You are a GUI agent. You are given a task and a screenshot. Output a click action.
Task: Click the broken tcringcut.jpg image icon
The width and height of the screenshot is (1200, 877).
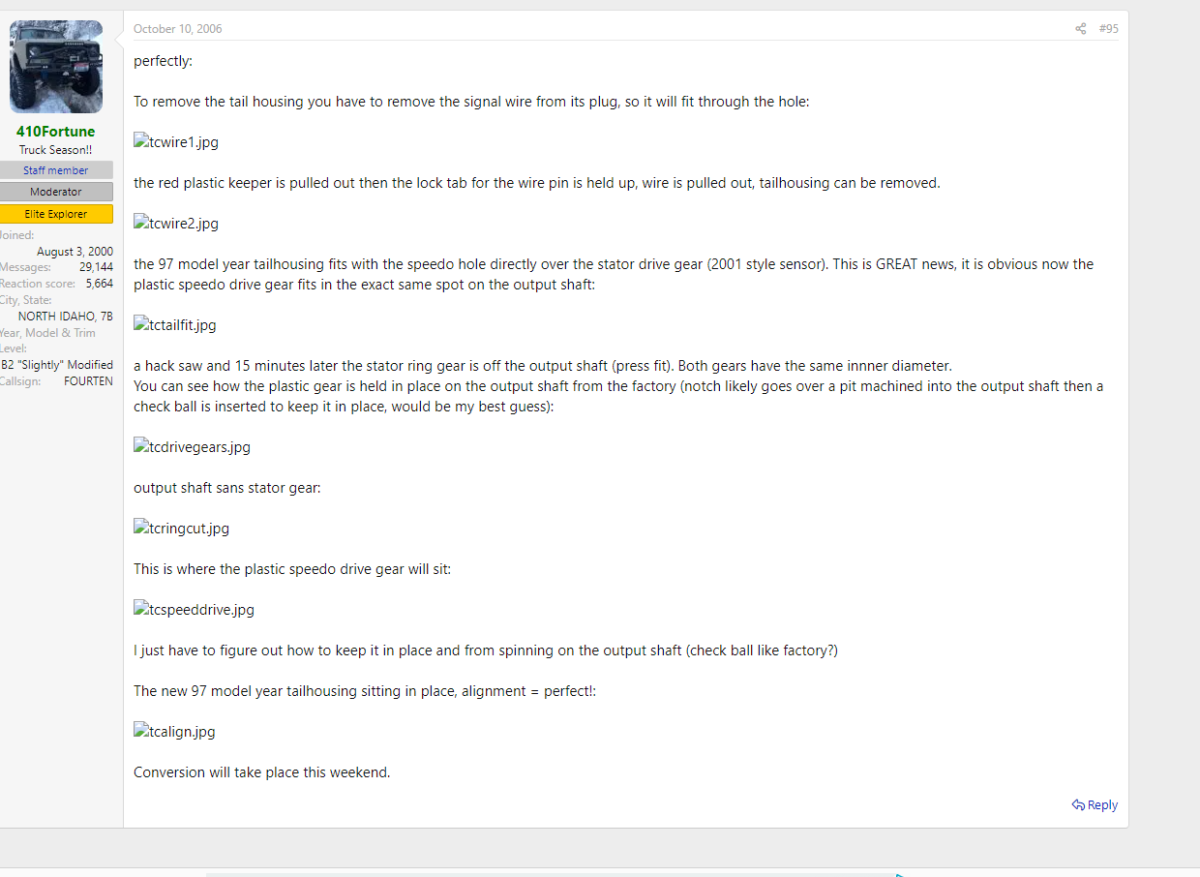click(141, 528)
